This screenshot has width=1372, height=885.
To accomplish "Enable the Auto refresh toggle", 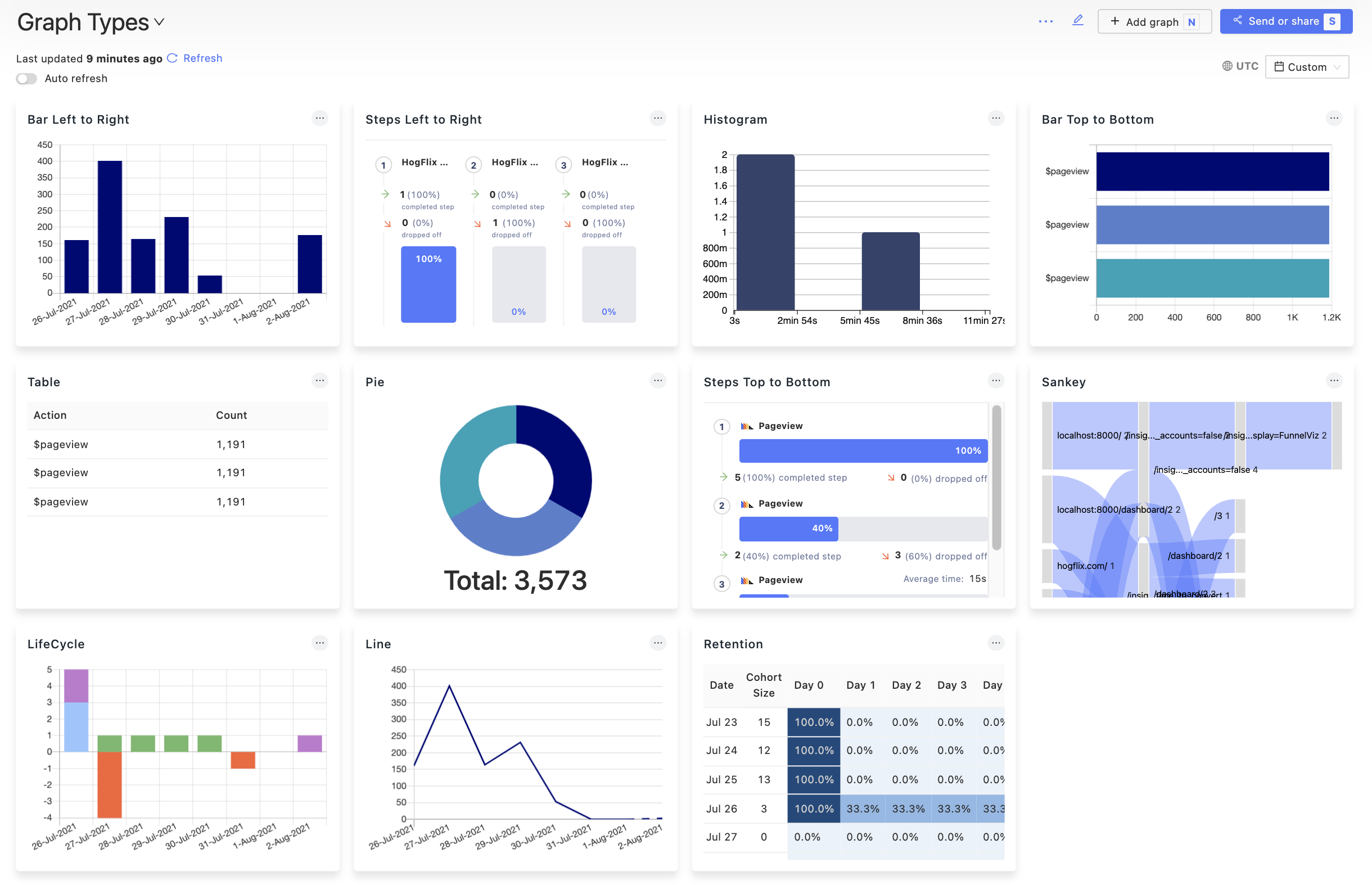I will pyautogui.click(x=26, y=79).
